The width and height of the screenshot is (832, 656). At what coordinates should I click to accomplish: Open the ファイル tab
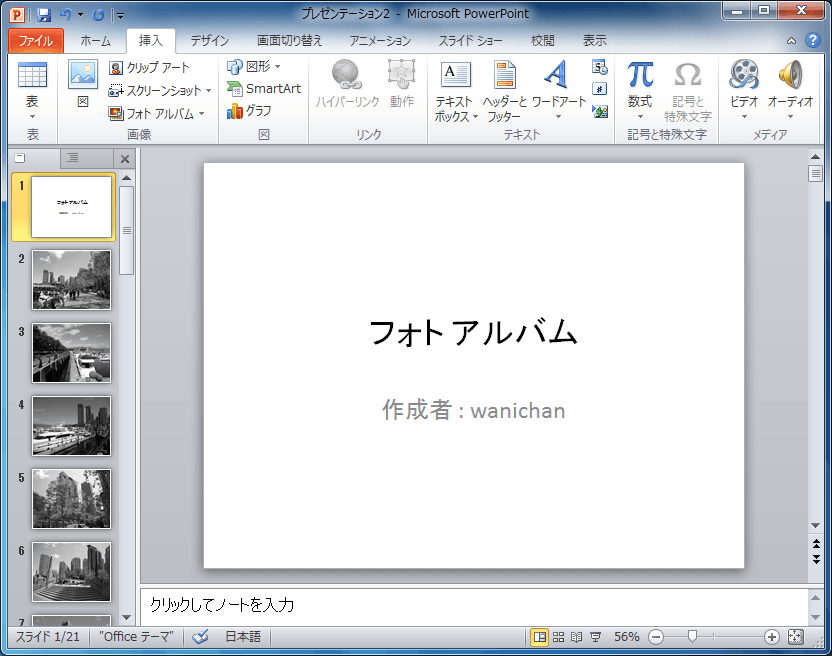tap(36, 41)
